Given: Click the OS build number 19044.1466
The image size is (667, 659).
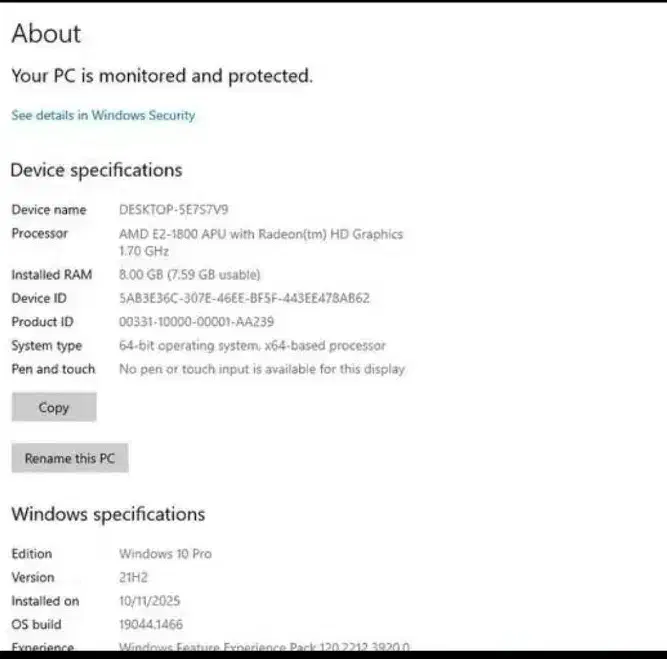Looking at the screenshot, I should pos(151,625).
